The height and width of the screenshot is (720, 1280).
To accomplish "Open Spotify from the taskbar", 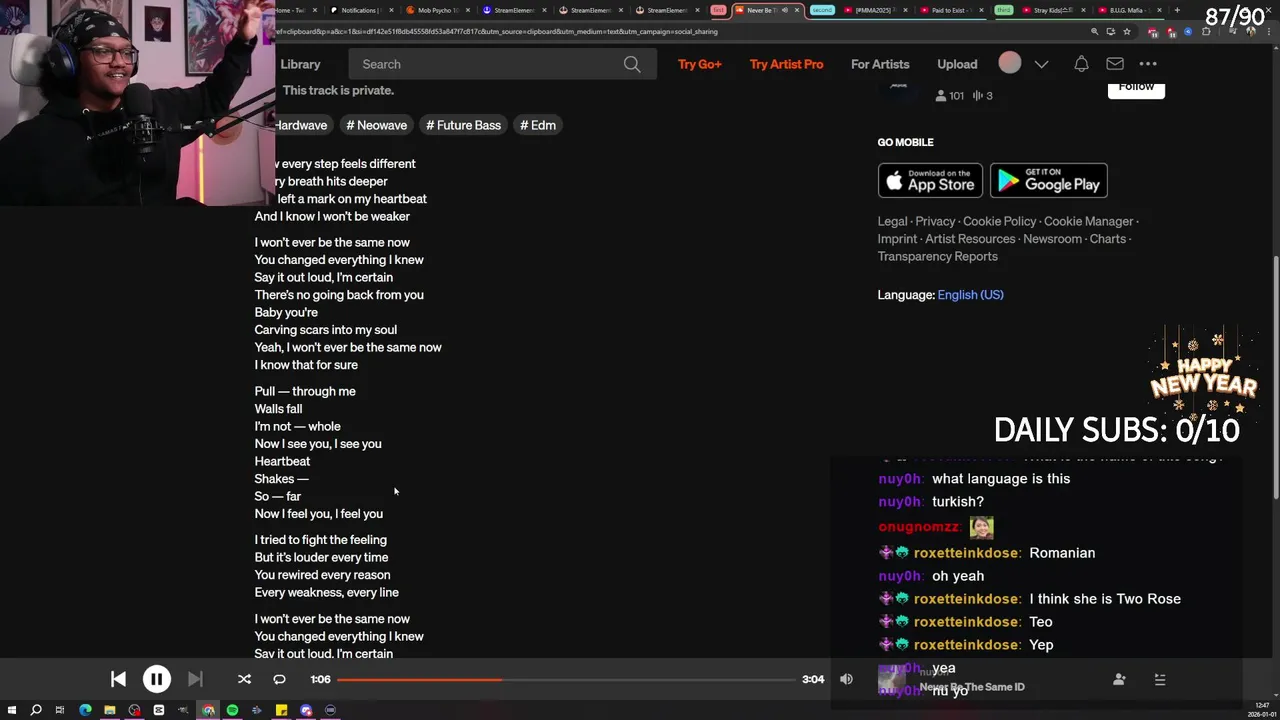I will tap(232, 710).
